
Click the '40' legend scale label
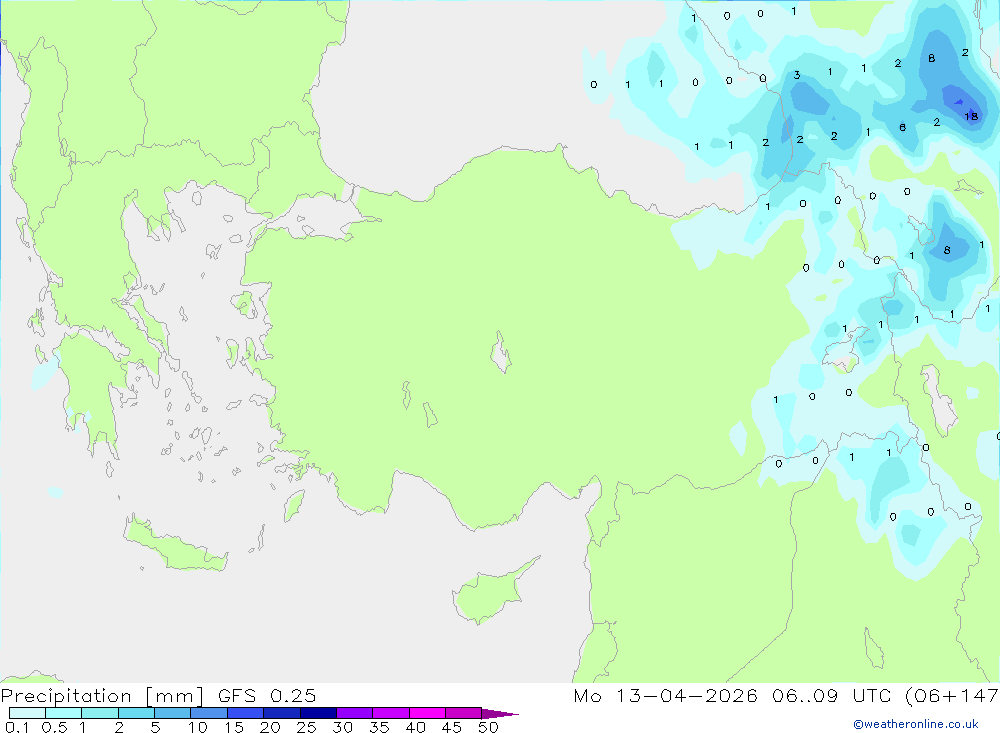point(416,727)
